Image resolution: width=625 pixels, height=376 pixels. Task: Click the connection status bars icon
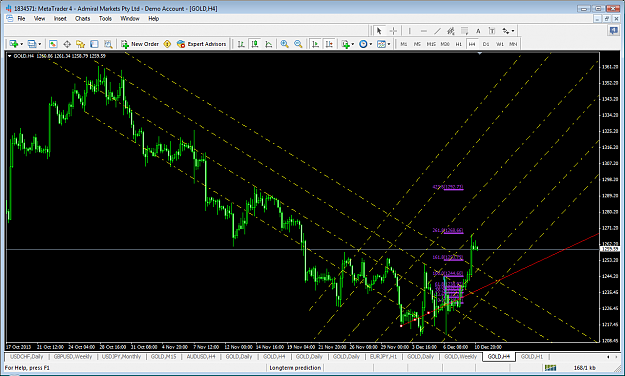pyautogui.click(x=550, y=368)
